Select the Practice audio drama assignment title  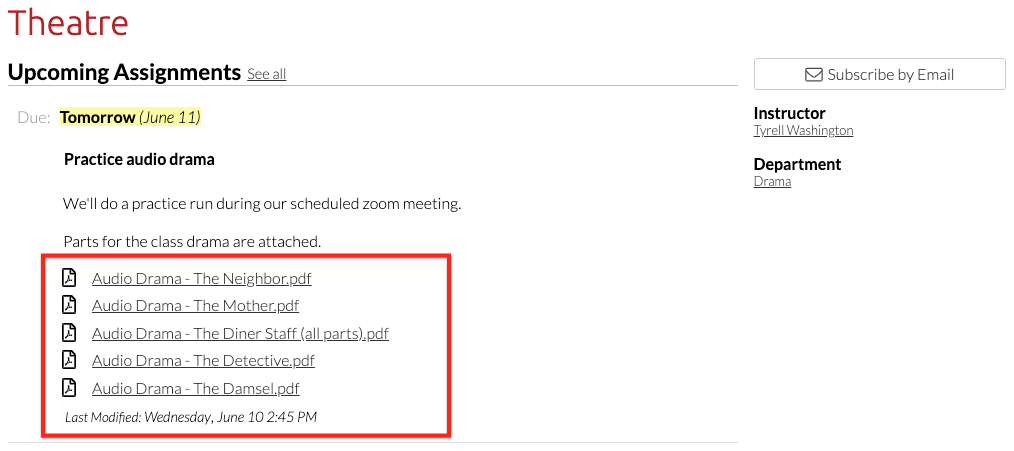coord(139,159)
